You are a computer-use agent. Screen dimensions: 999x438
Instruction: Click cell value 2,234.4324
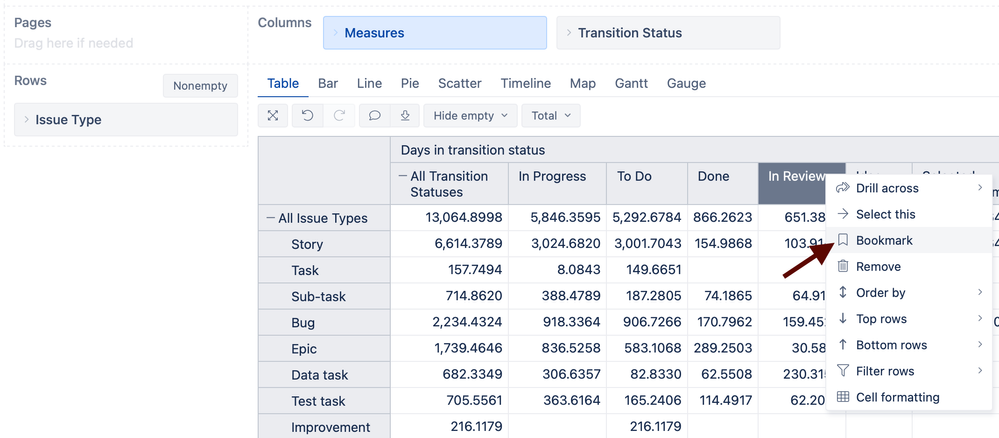click(x=449, y=323)
